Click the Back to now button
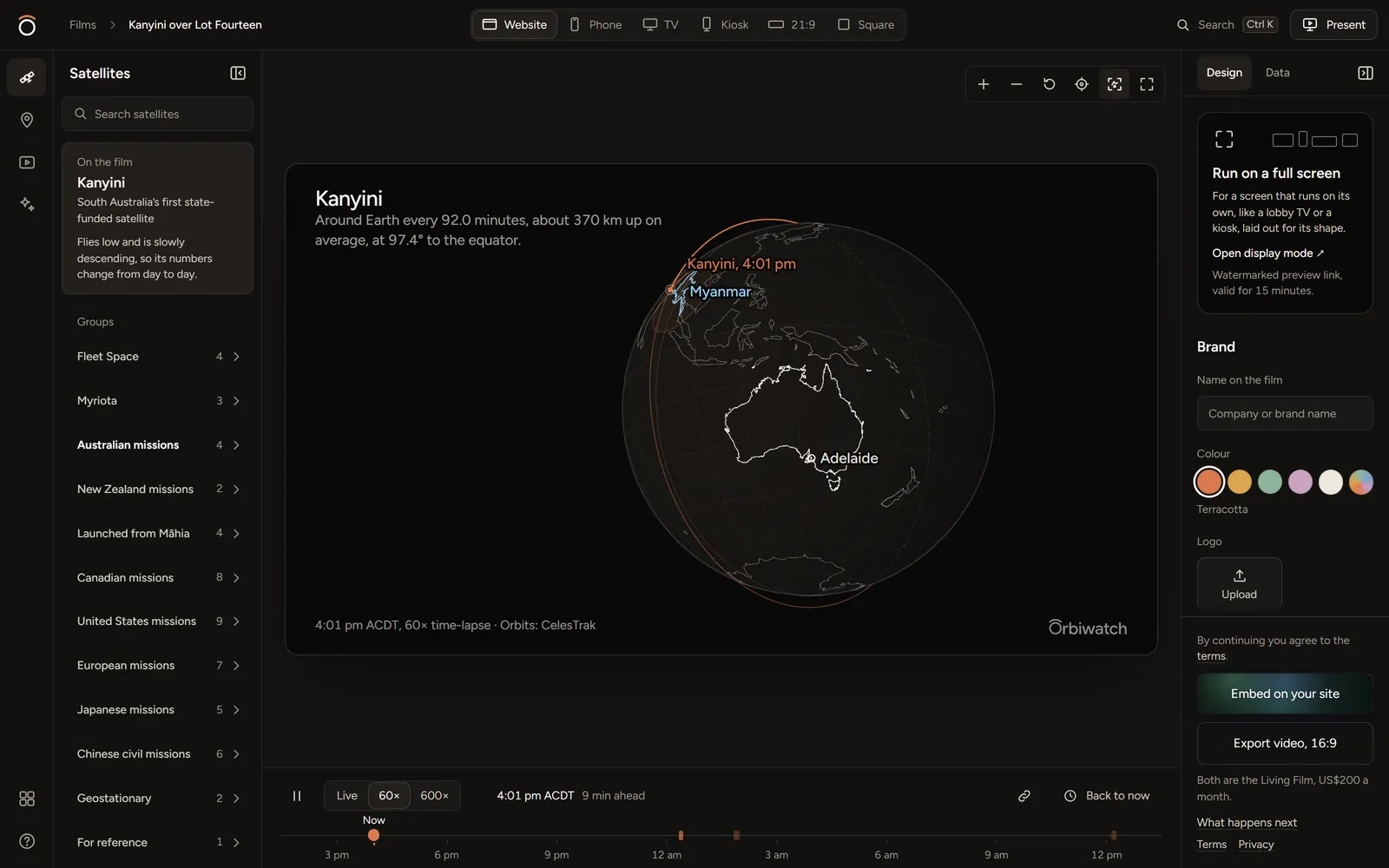Image resolution: width=1389 pixels, height=868 pixels. point(1107,796)
